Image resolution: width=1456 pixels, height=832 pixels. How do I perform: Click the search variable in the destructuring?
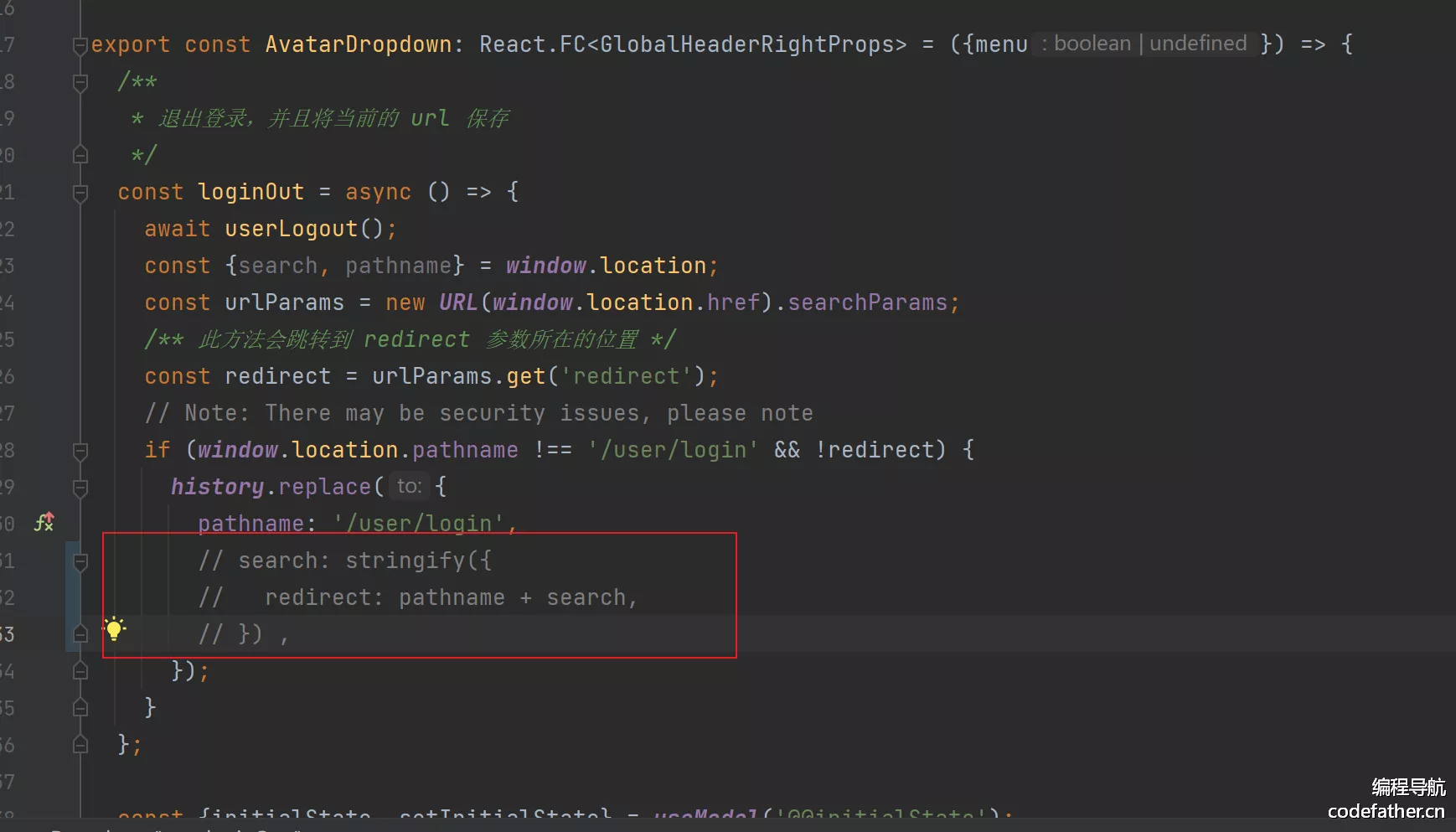pyautogui.click(x=278, y=266)
